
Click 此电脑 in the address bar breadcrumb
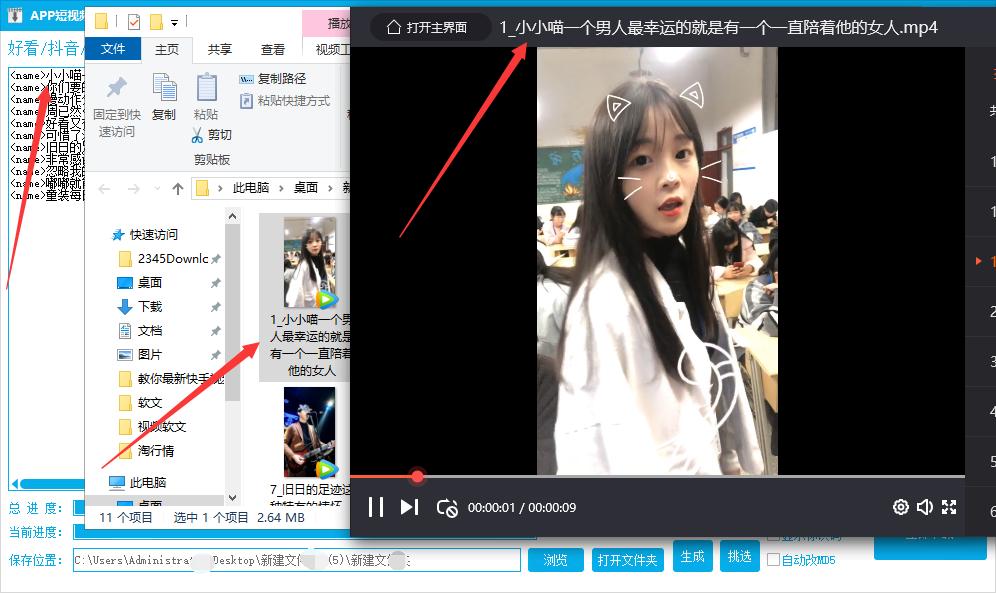[x=251, y=188]
